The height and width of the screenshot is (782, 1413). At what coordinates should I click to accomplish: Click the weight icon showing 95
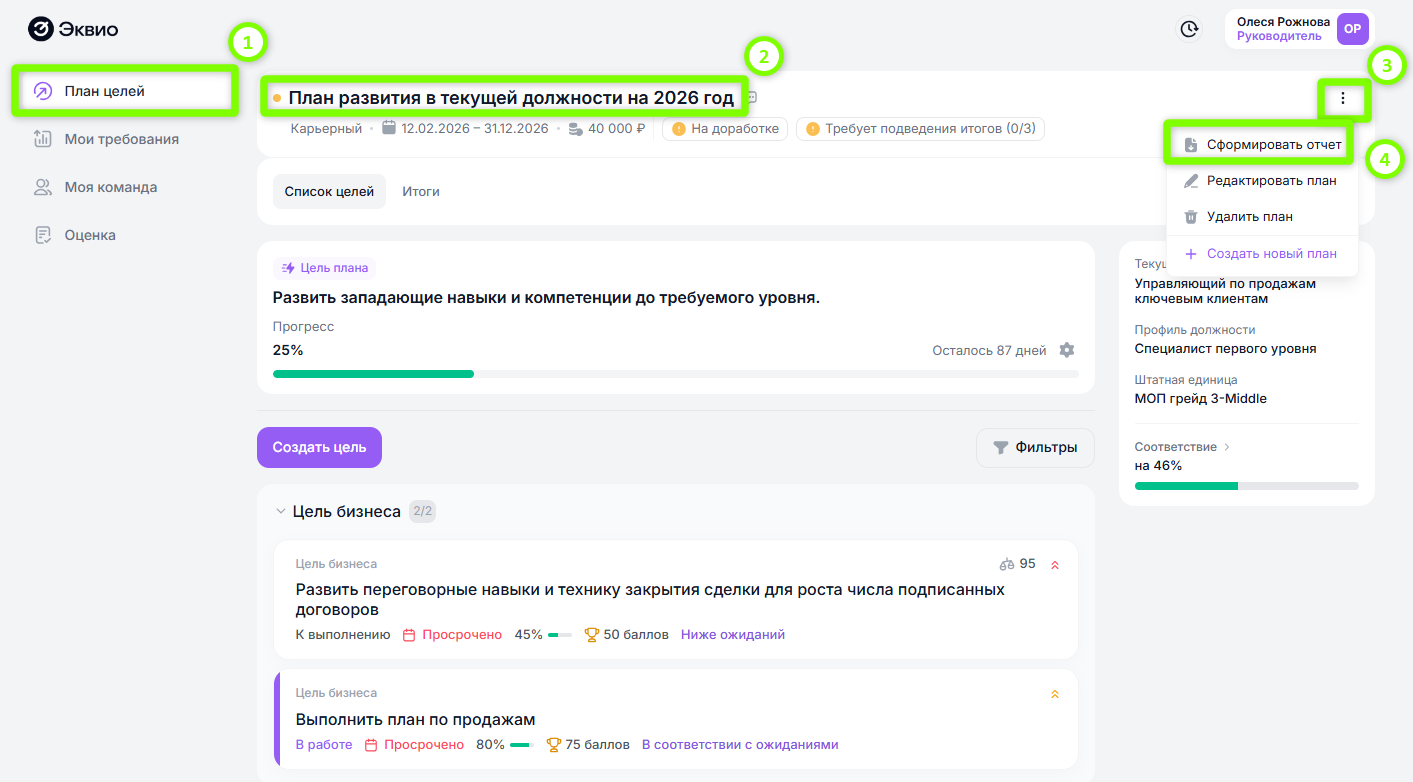coord(1007,564)
